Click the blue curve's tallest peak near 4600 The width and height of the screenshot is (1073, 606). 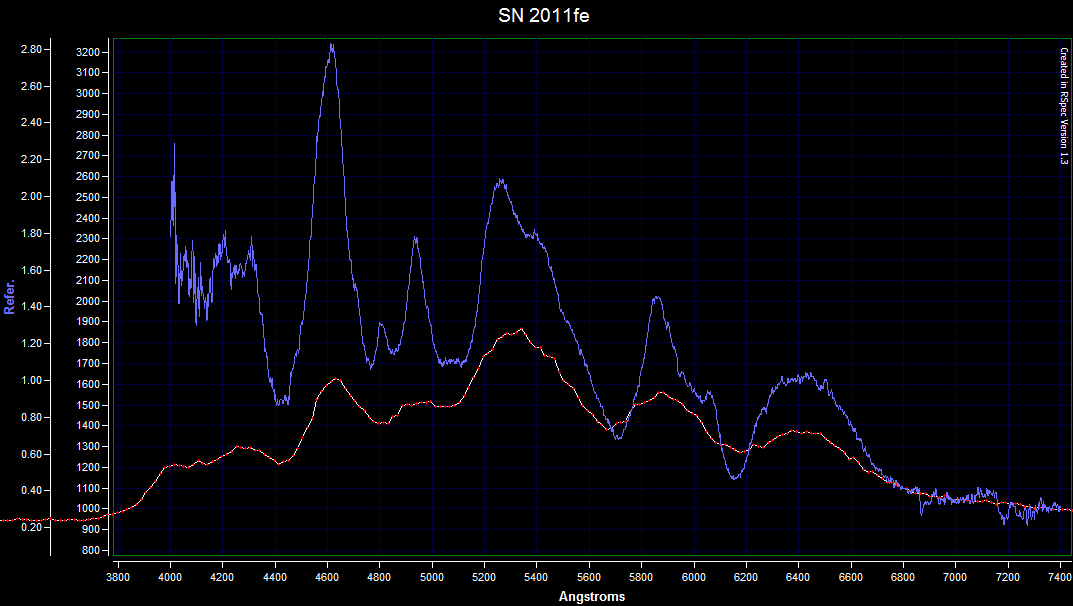coord(331,45)
